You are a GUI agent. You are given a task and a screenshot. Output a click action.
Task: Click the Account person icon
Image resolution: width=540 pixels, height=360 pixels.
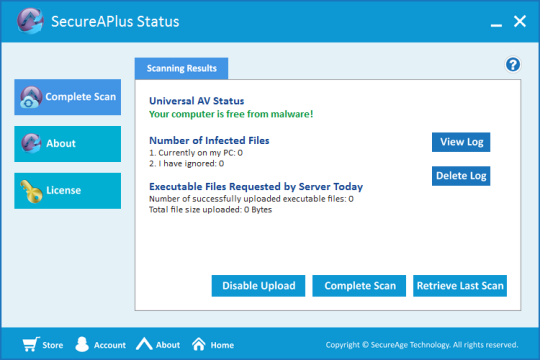pyautogui.click(x=82, y=344)
